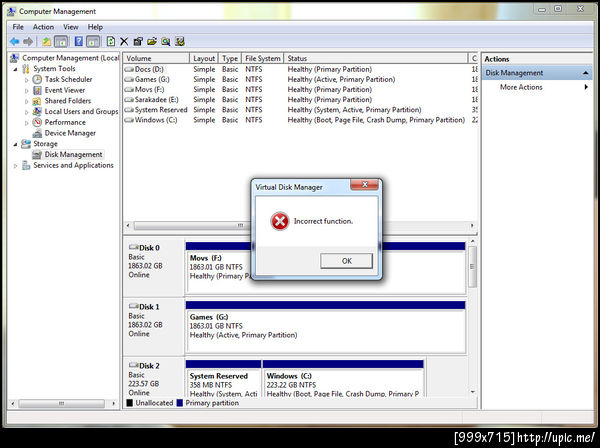Screen dimensions: 600x448
Task: Click the black Unallocated legend swatch
Action: point(129,403)
